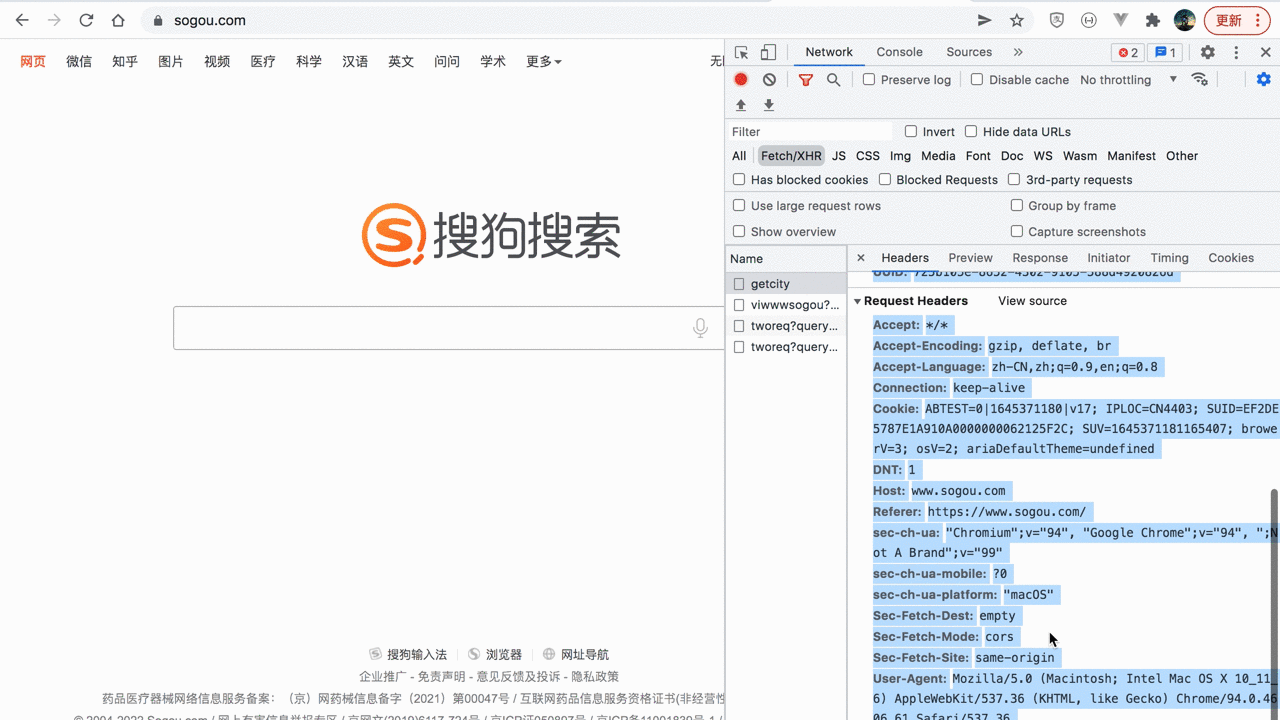This screenshot has height=720, width=1280.
Task: Stop recording the network log
Action: tap(740, 79)
